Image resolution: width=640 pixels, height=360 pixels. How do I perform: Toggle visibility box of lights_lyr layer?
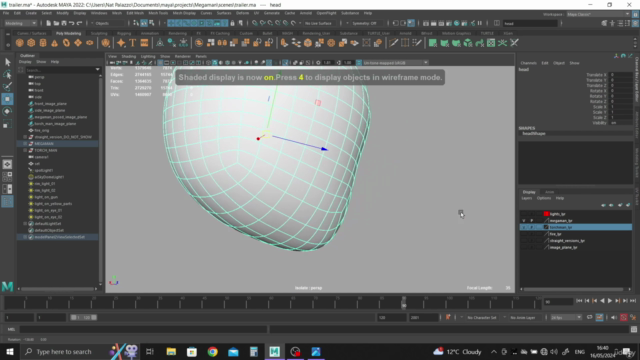pyautogui.click(x=524, y=214)
